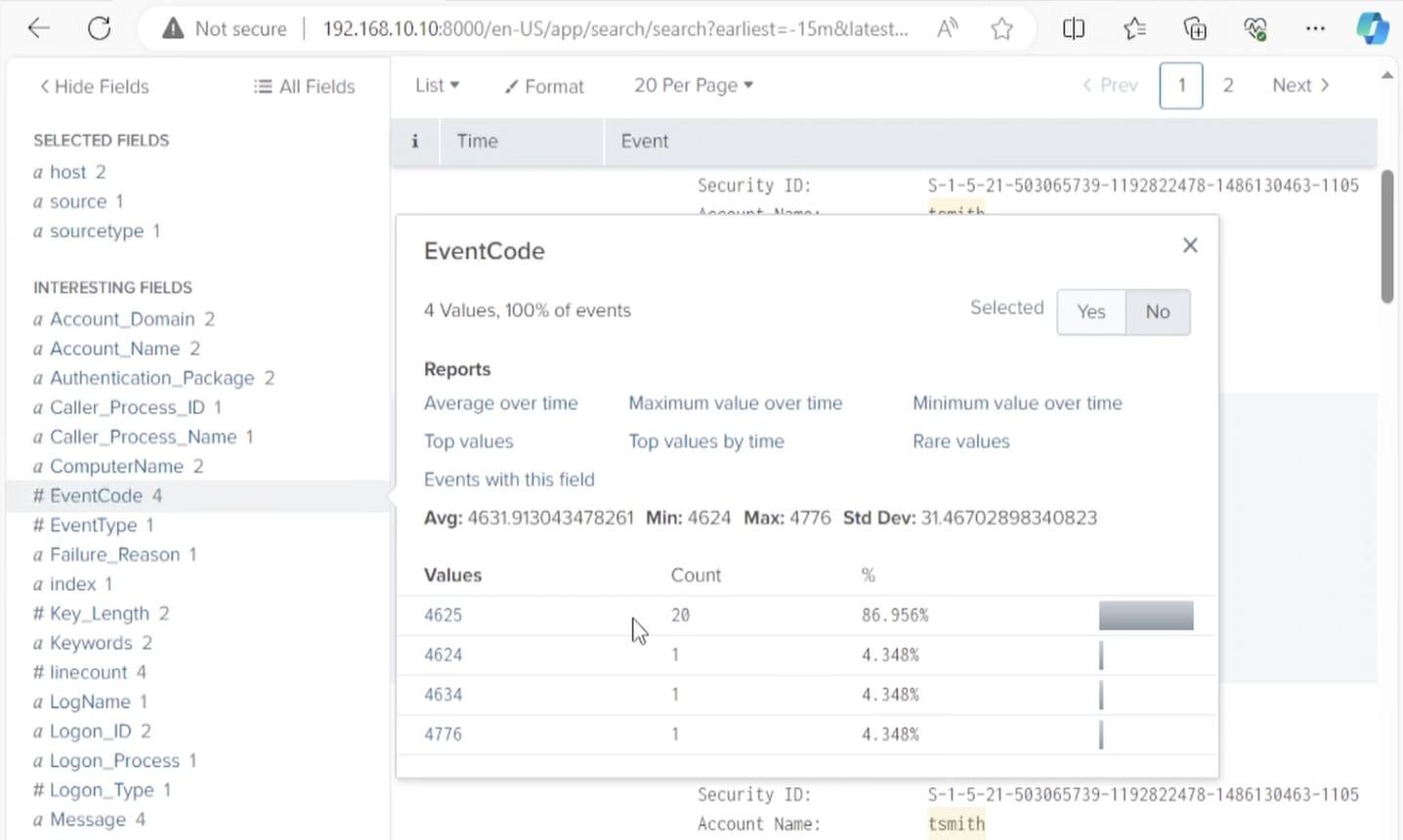Close the EventCode popup with X
This screenshot has height=840, width=1403.
[1189, 245]
